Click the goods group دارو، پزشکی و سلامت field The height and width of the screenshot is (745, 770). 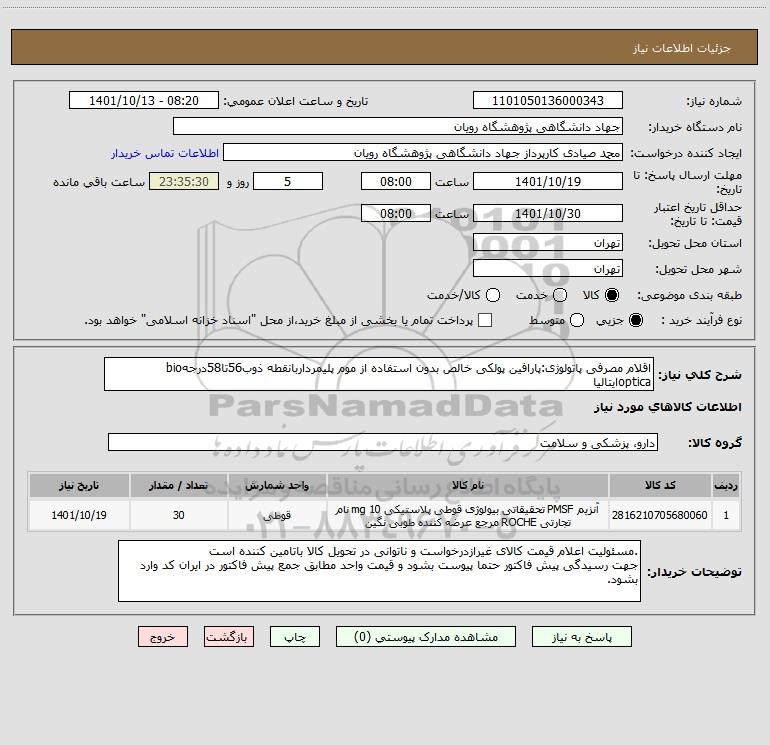pyautogui.click(x=383, y=442)
